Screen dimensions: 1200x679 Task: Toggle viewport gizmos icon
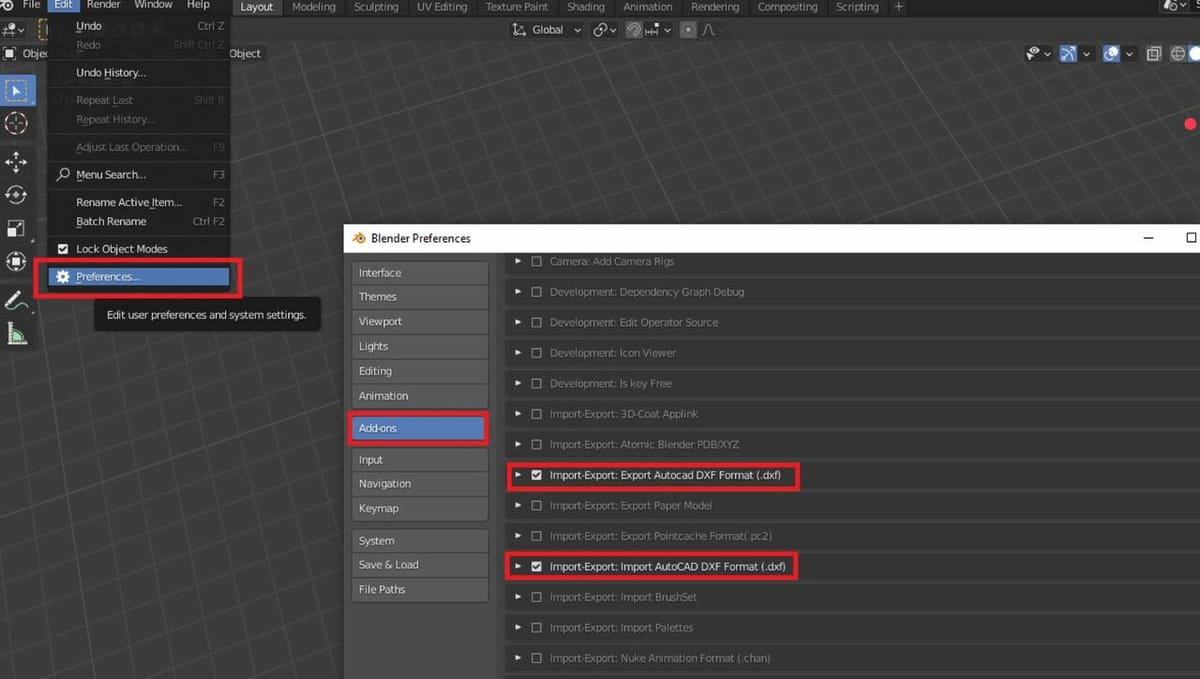[1068, 54]
